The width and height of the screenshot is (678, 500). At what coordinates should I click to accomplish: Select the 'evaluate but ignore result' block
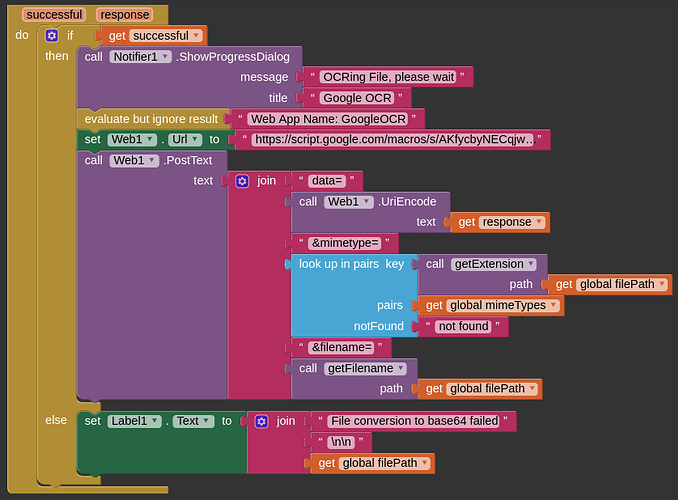(151, 119)
